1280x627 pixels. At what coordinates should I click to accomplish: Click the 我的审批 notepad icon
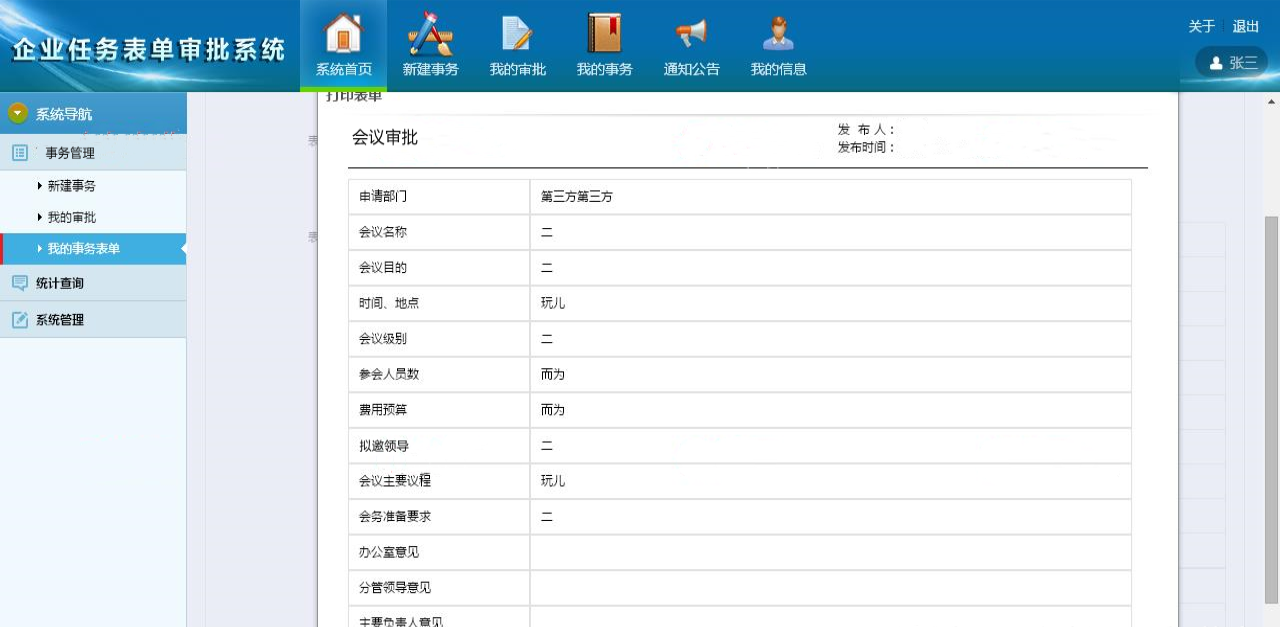coord(517,33)
